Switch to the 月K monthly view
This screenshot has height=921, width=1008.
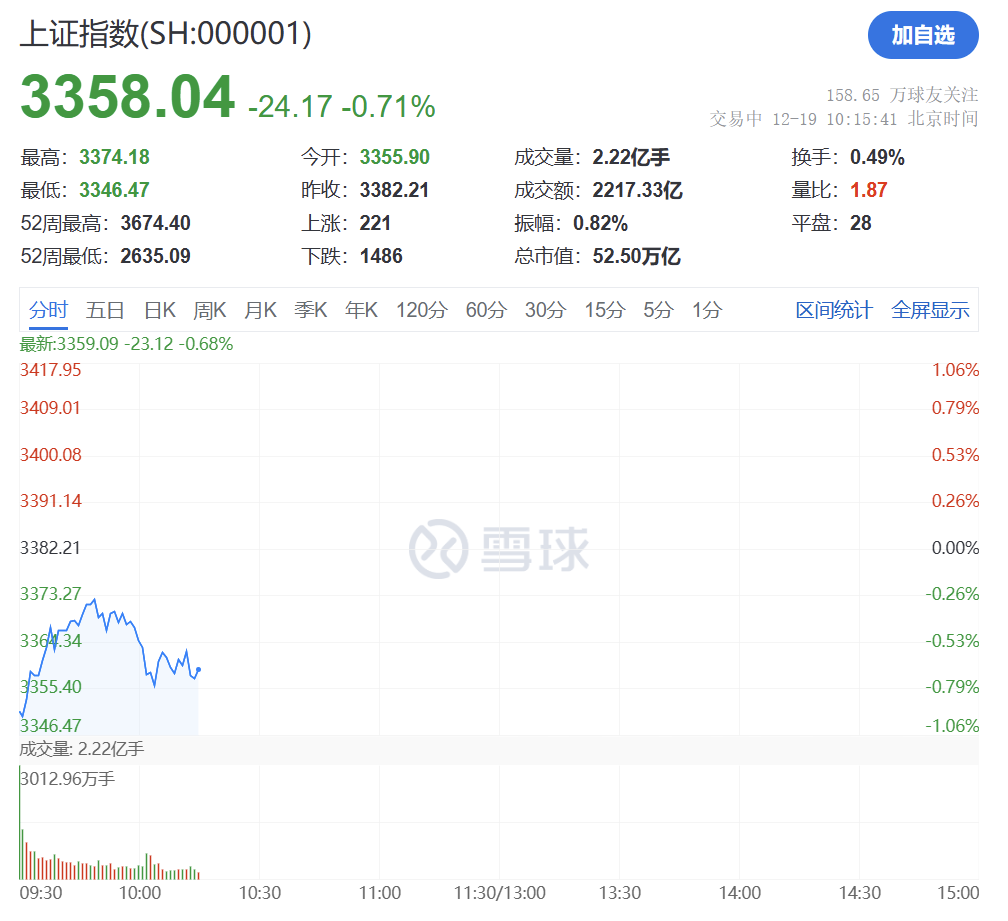[x=260, y=310]
